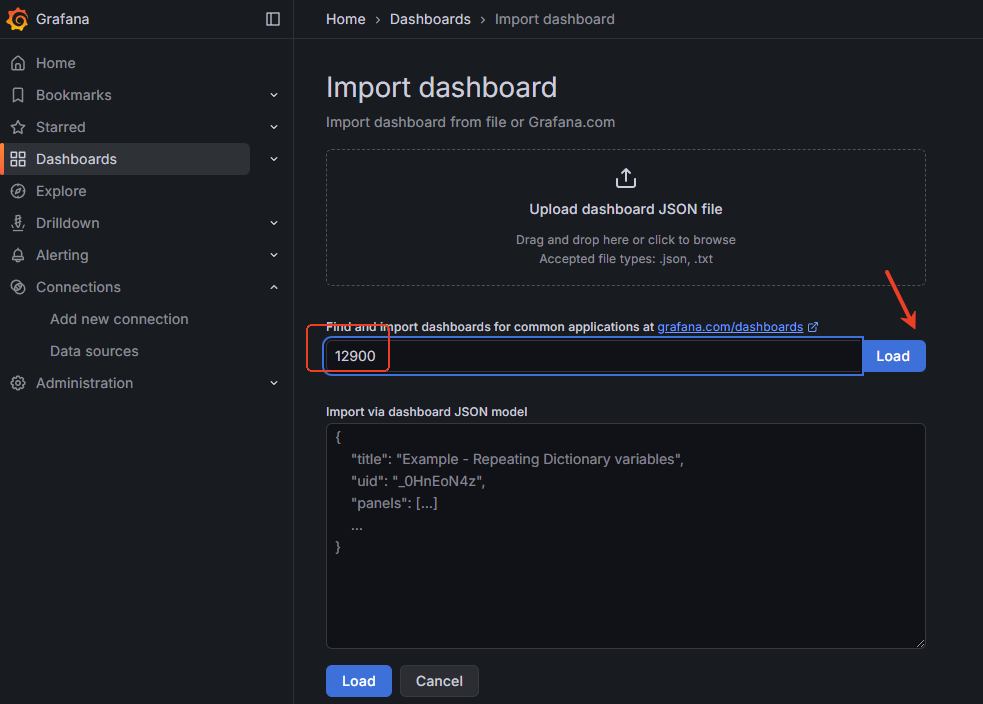Click the Home breadcrumb link
This screenshot has height=704, width=983.
tap(345, 19)
